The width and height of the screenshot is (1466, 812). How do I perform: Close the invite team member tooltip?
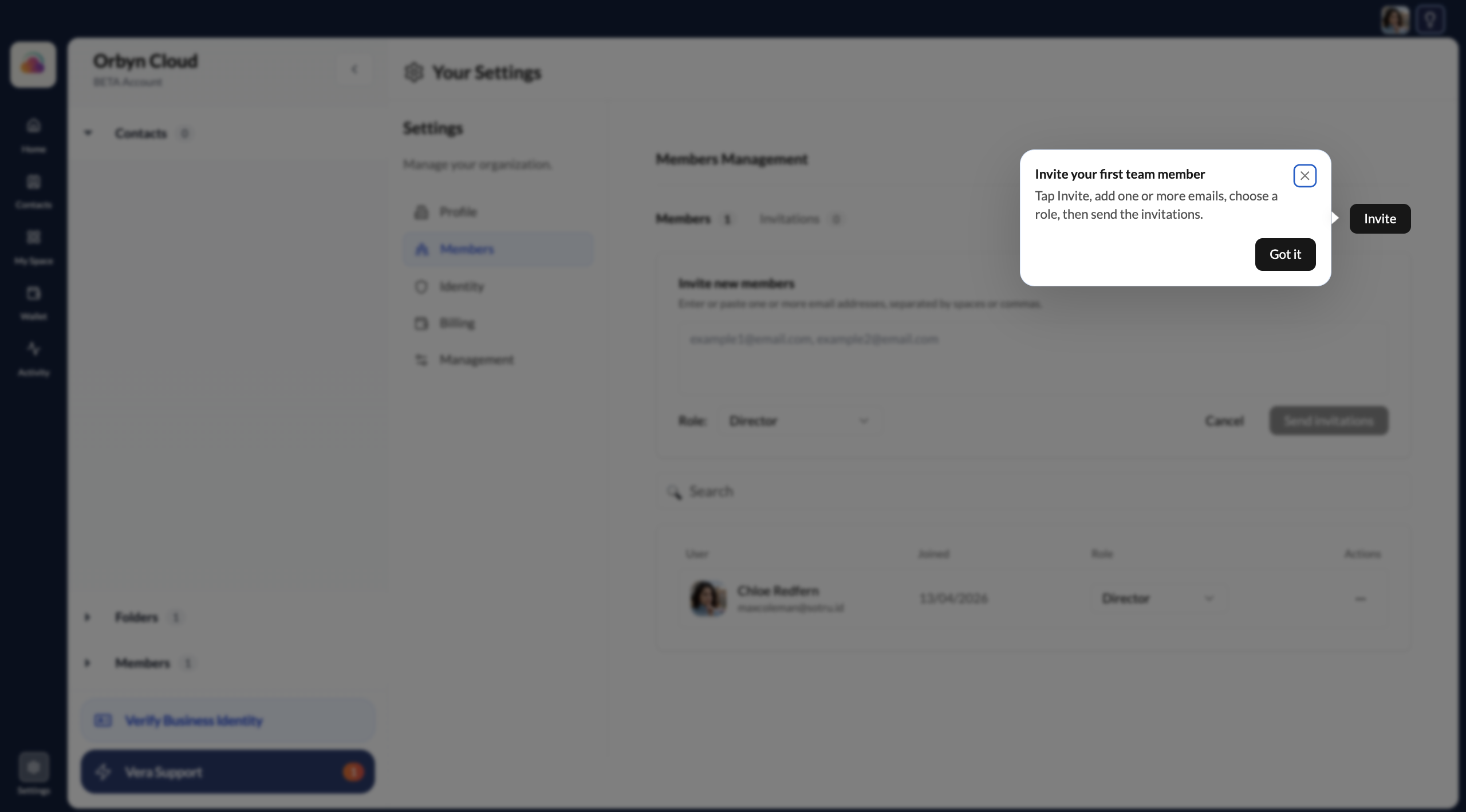point(1305,176)
